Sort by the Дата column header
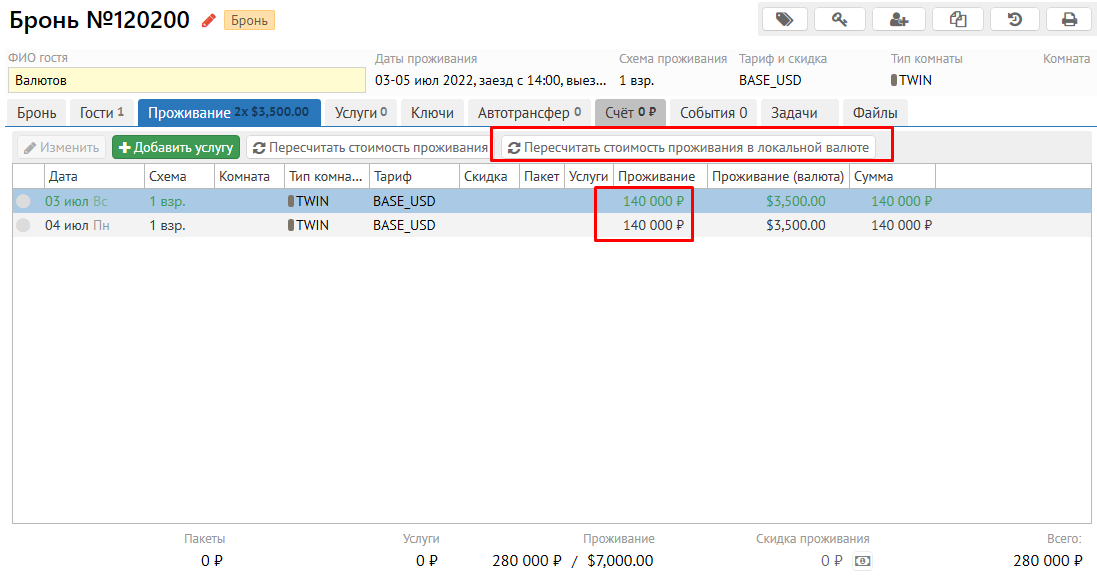Viewport: 1097px width, 583px height. [x=93, y=177]
